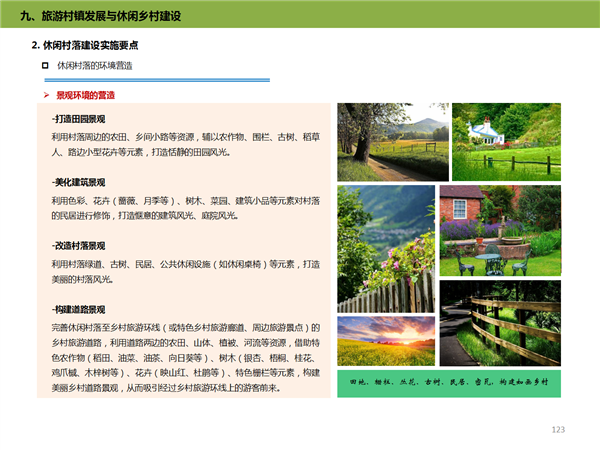Viewport: 600px width, 450px height.
Task: Select the red heading 景观环境的营造
Action: click(x=92, y=95)
